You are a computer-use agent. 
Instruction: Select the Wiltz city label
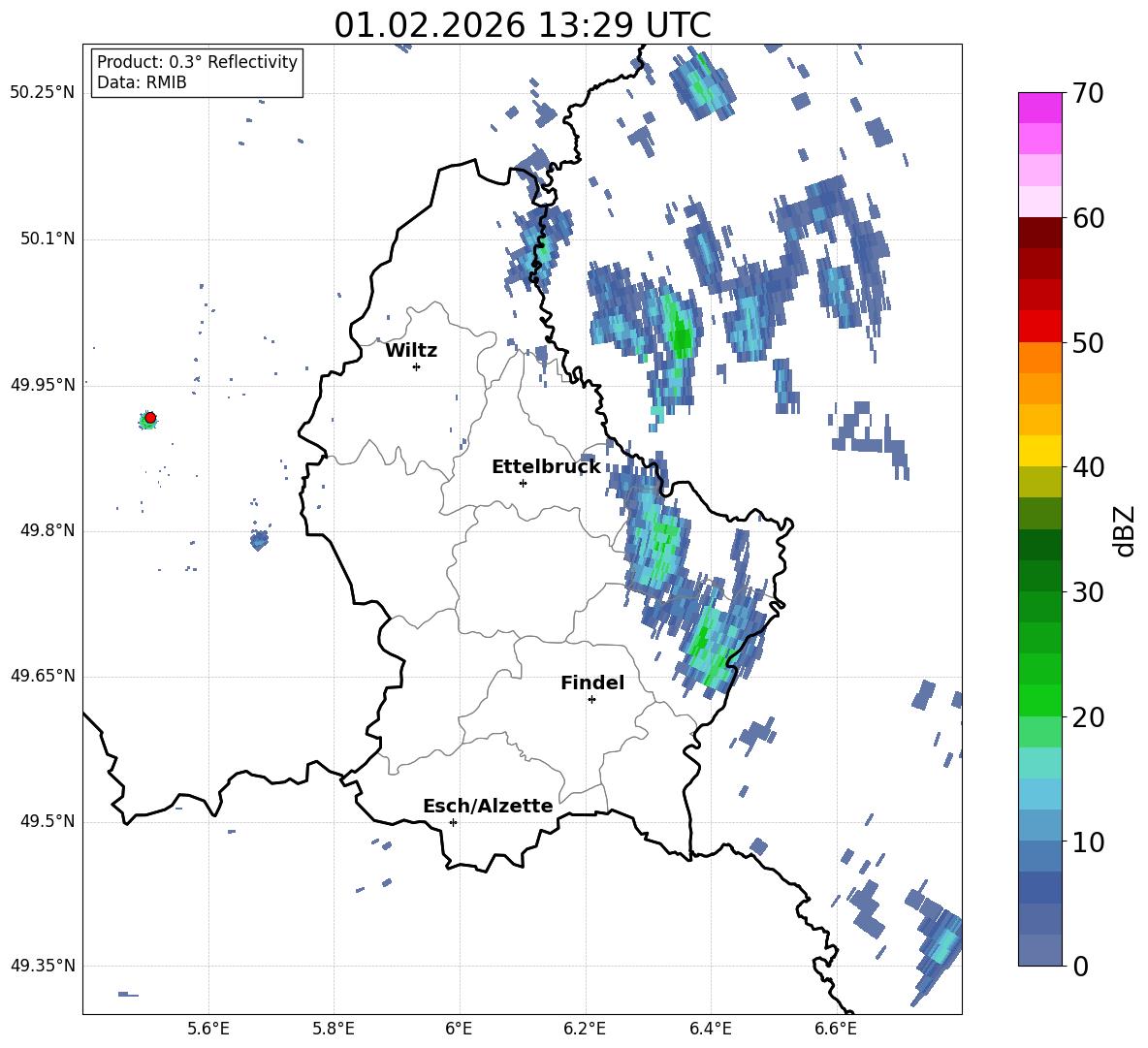[x=411, y=351]
